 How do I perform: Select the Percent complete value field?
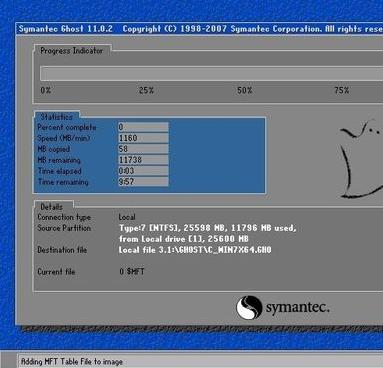143,127
